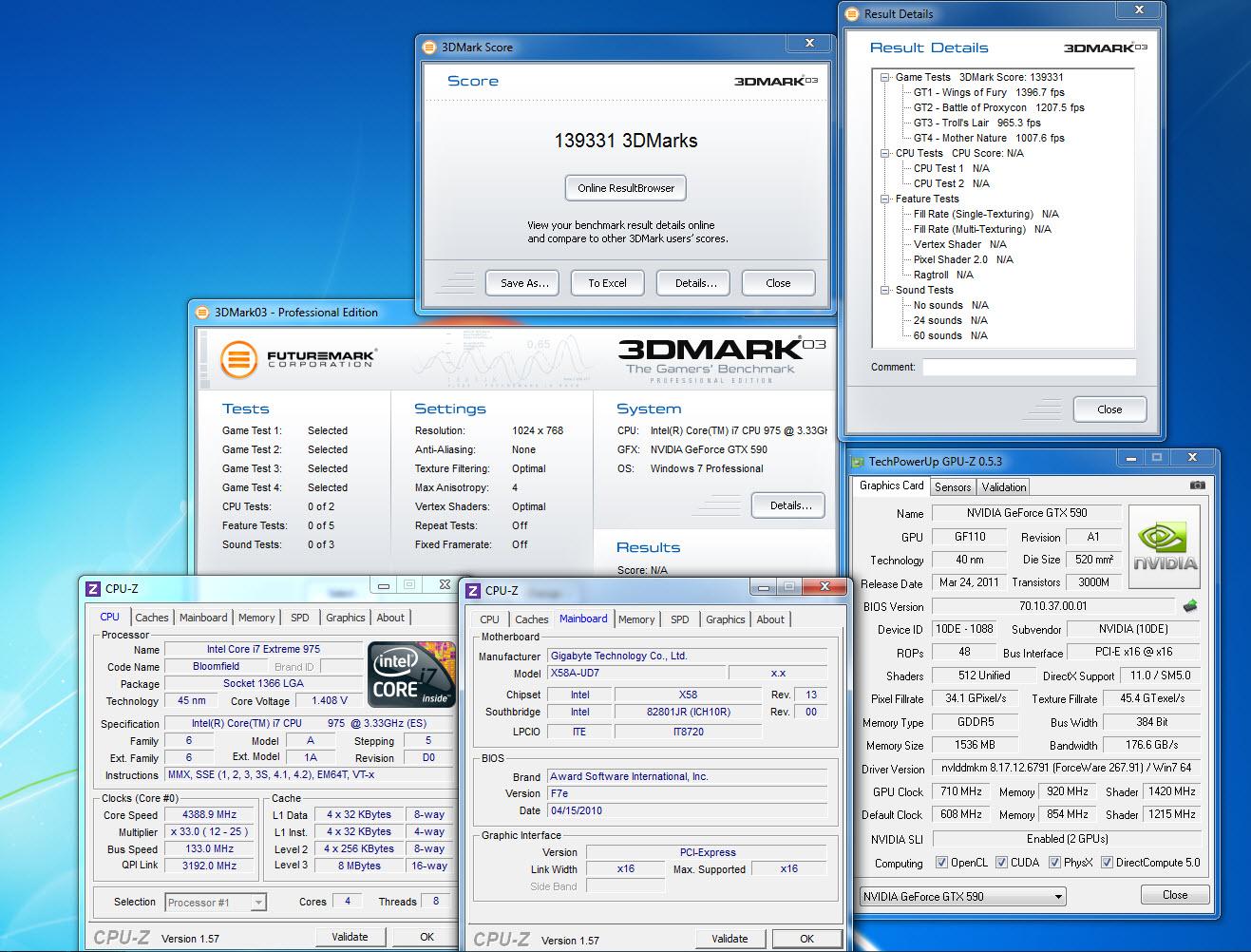Click Validate in left CPU-Z window
Image resolution: width=1251 pixels, height=952 pixels.
[x=350, y=937]
